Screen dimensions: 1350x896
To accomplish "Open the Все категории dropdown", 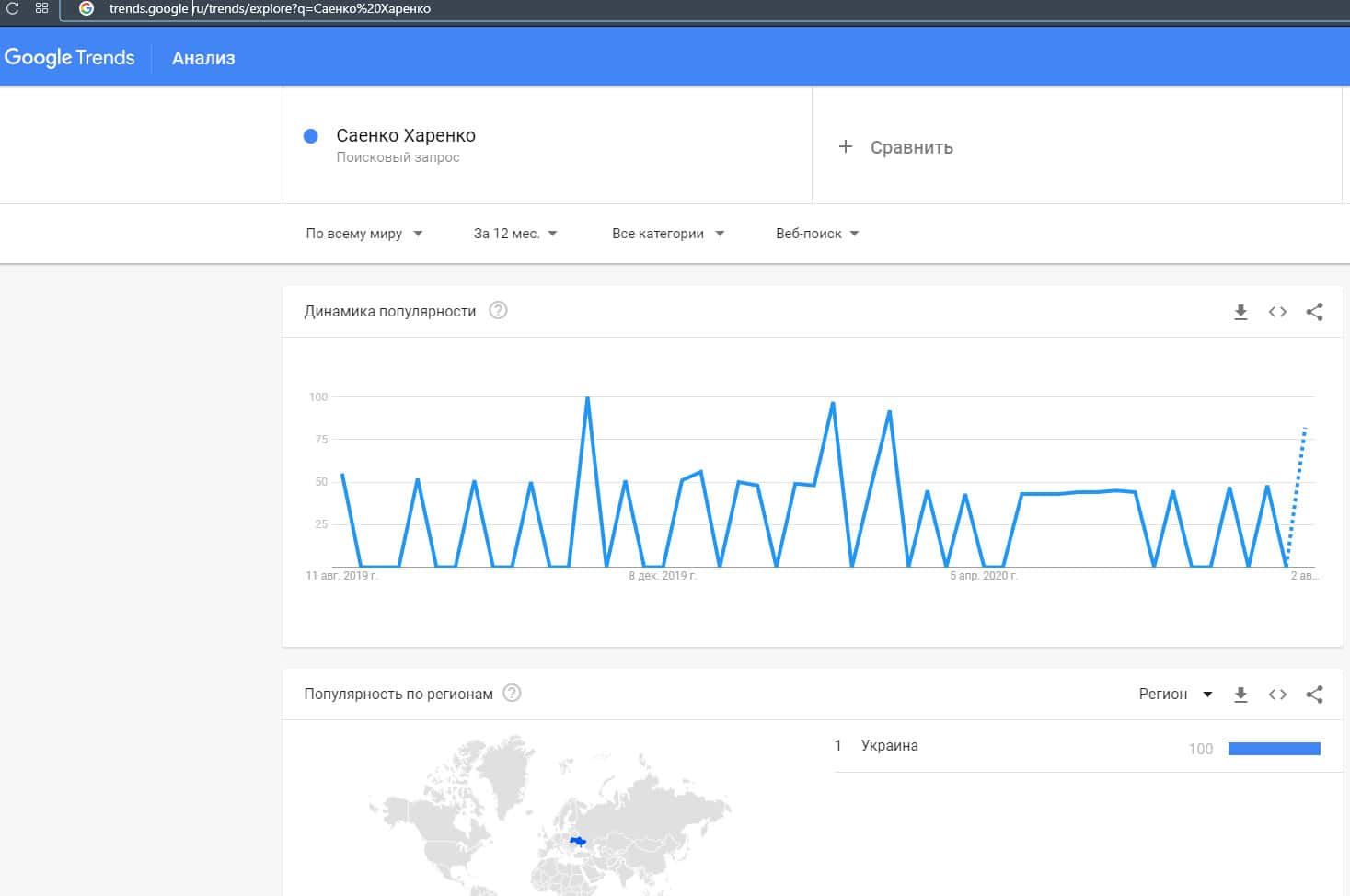I will (x=667, y=234).
